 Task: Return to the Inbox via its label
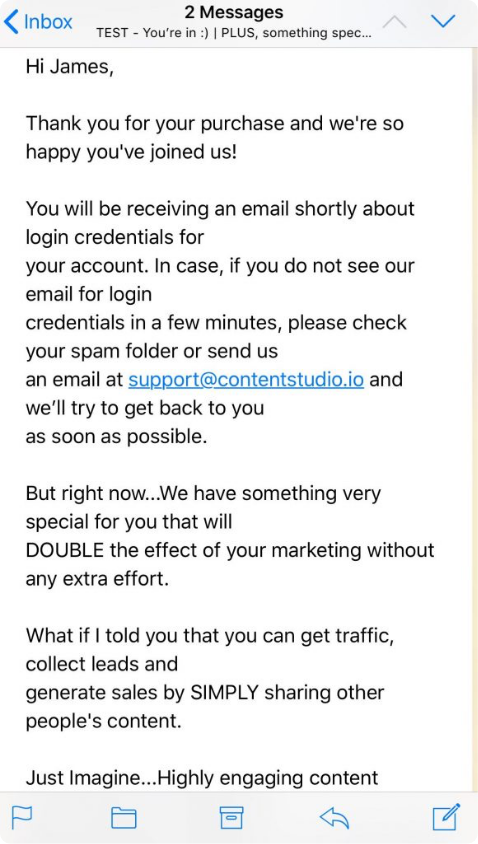click(x=48, y=22)
